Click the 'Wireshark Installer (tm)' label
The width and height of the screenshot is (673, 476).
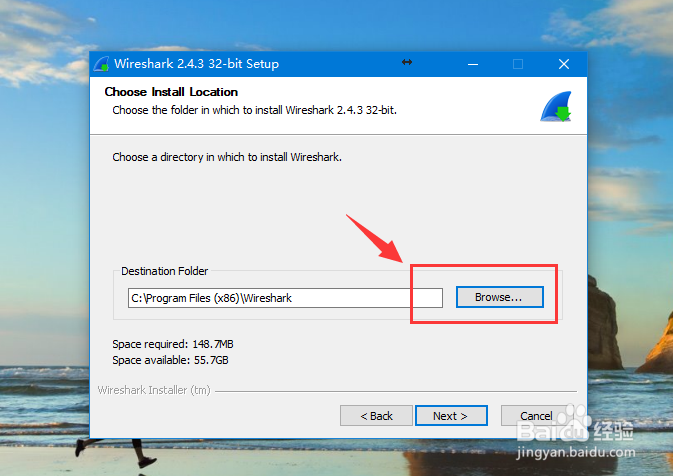154,390
